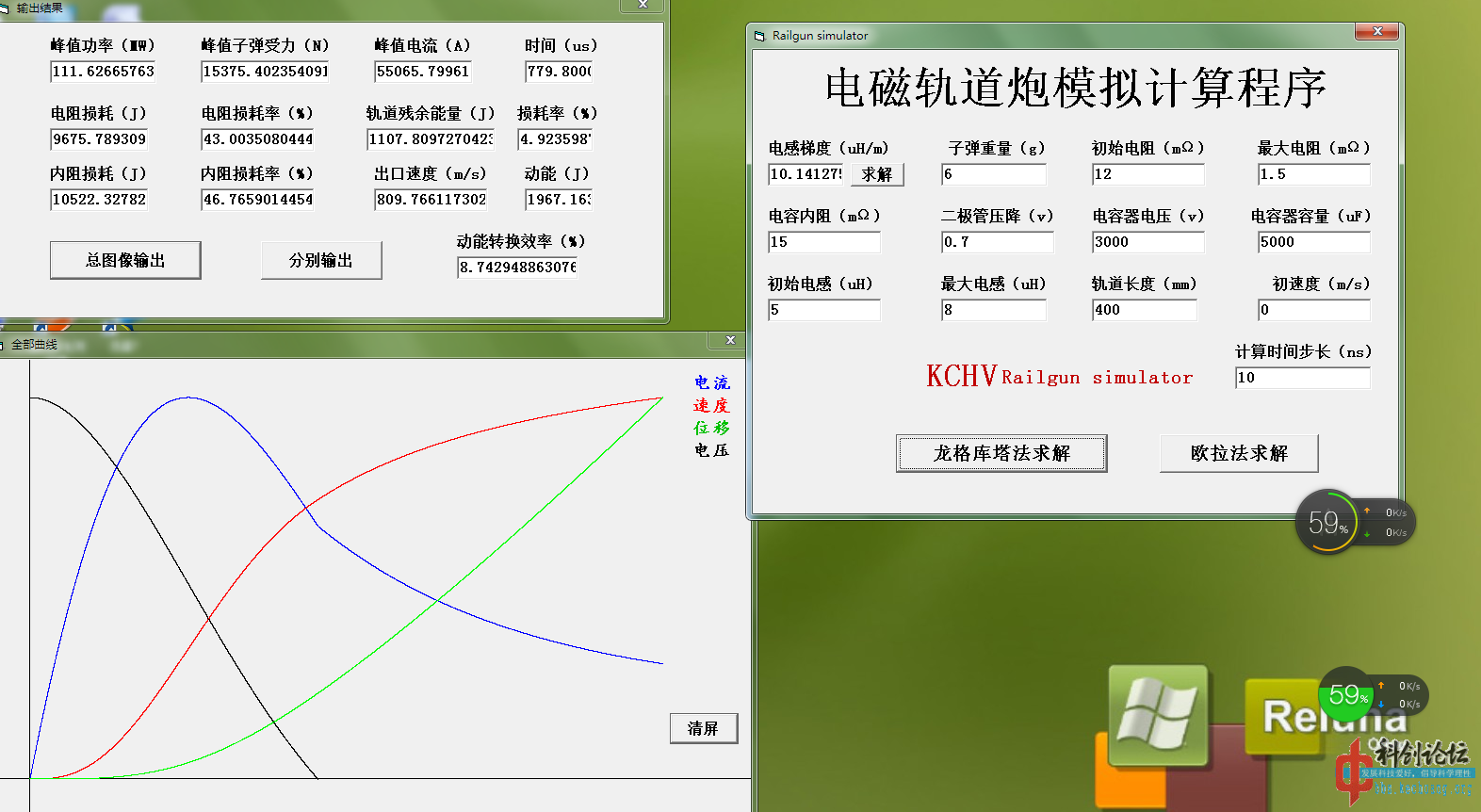
Task: Click the 最大电感 input field
Action: pyautogui.click(x=994, y=310)
